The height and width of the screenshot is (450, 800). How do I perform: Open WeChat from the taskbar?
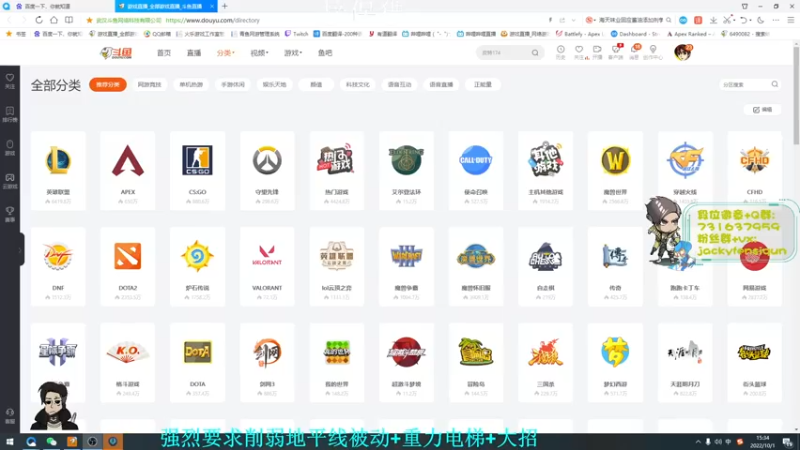point(51,442)
